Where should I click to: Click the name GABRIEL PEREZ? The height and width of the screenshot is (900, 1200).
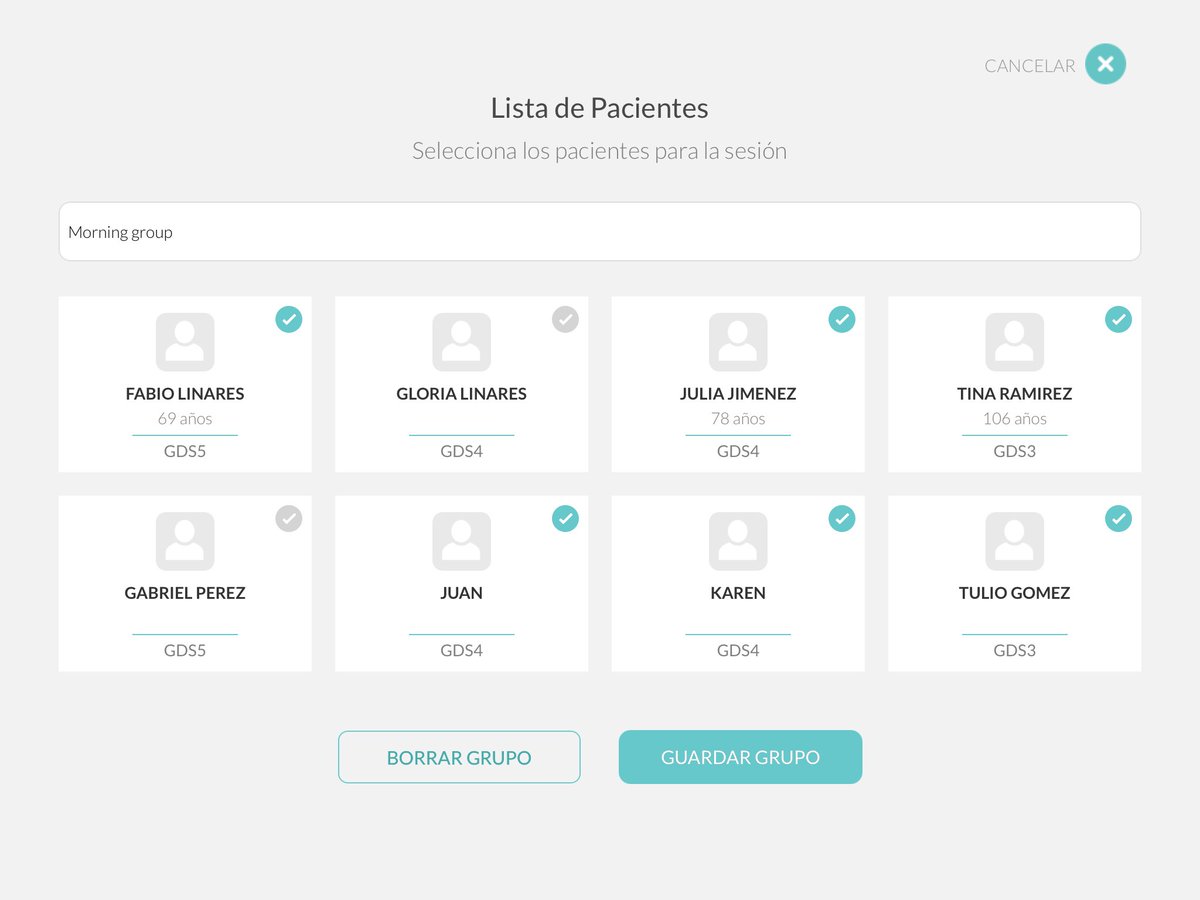(185, 593)
